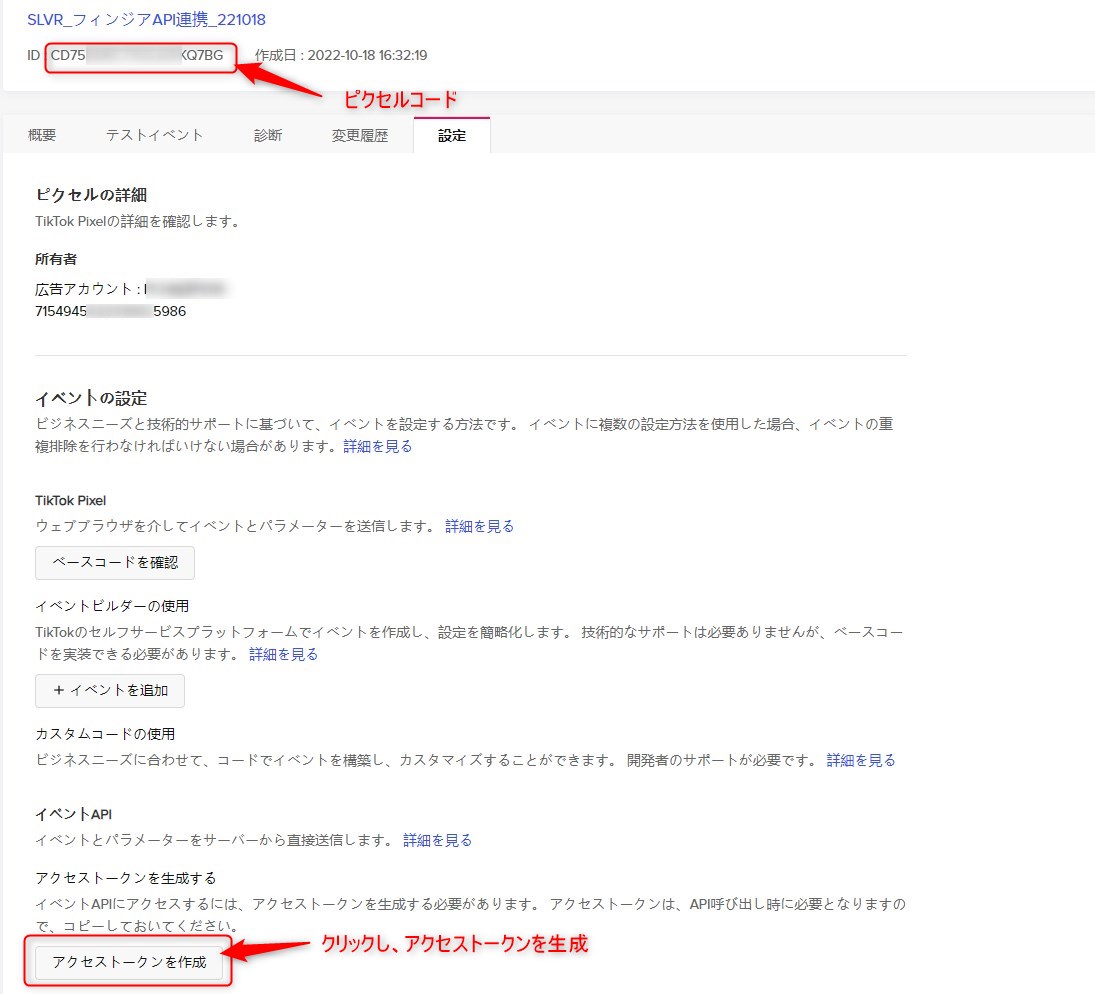Click the アクセストークンを作成 button
The height and width of the screenshot is (994, 1095).
129,962
